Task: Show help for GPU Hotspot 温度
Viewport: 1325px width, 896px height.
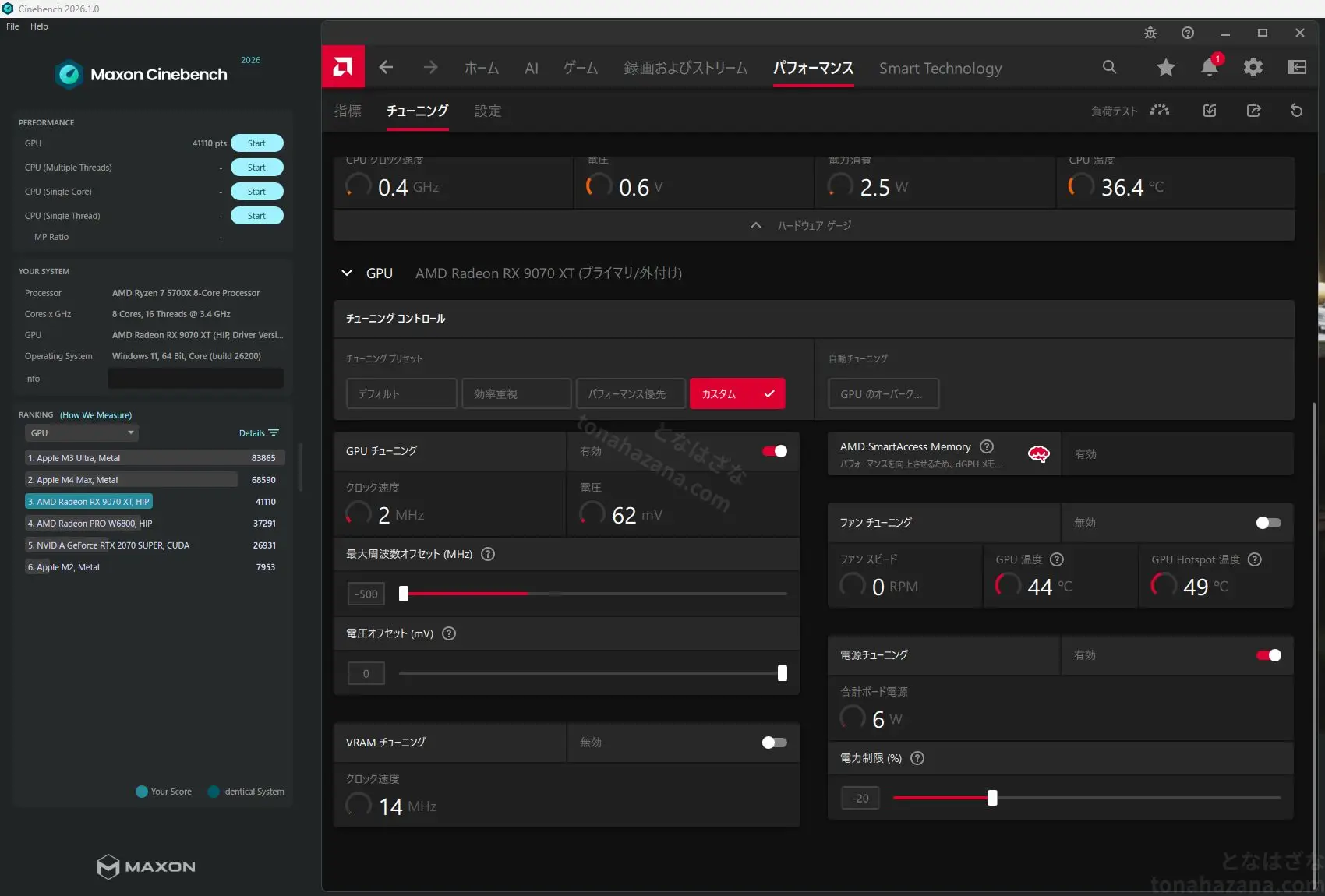Action: click(x=1255, y=559)
